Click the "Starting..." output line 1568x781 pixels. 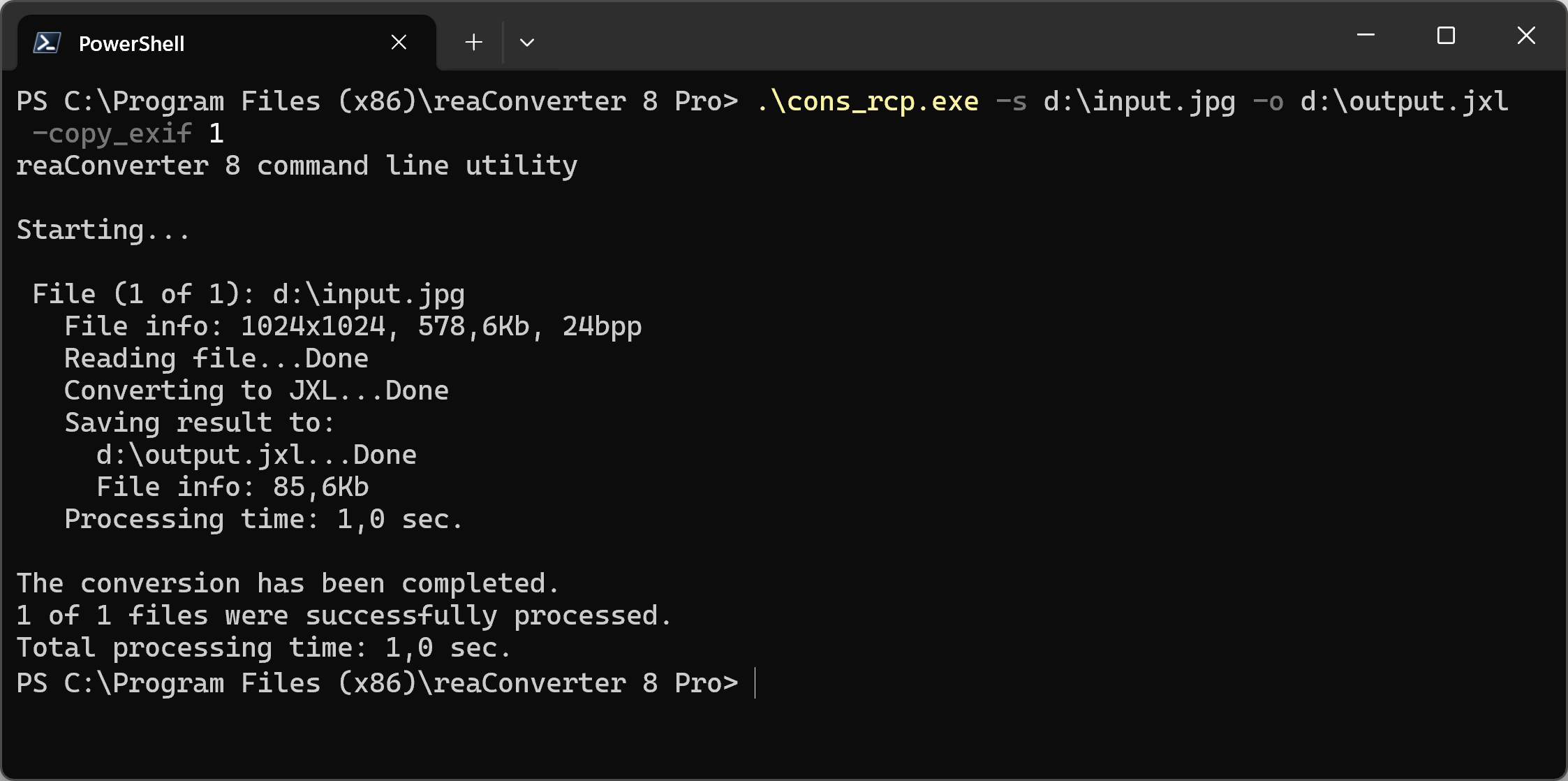pyautogui.click(x=103, y=230)
